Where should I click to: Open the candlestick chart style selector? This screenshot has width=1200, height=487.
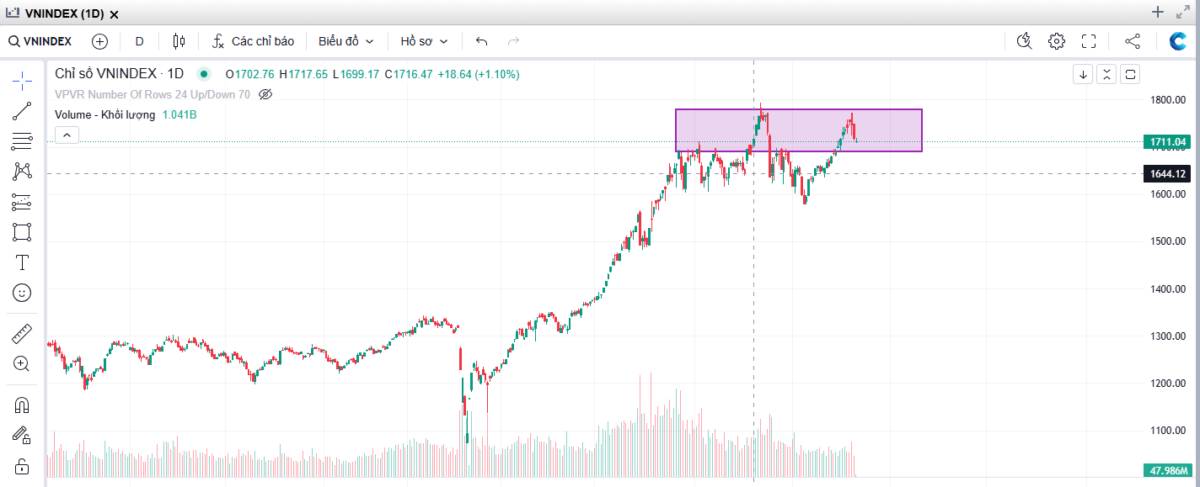(x=179, y=41)
